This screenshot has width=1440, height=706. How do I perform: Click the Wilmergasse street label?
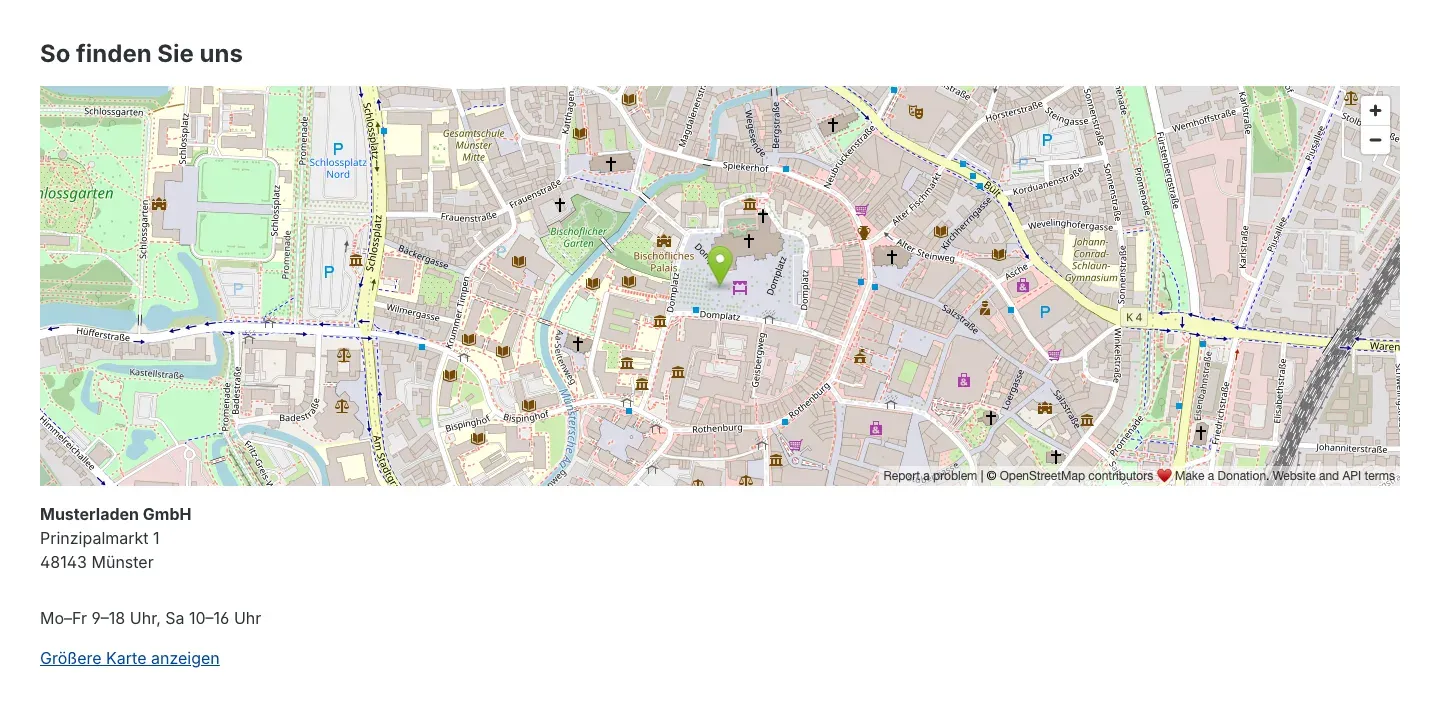pyautogui.click(x=412, y=313)
